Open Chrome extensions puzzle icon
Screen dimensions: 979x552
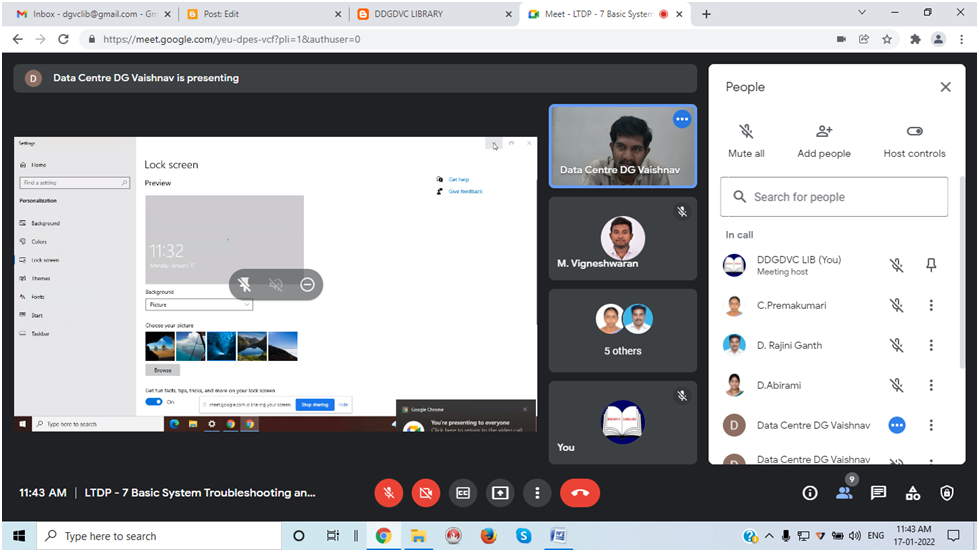click(x=915, y=39)
